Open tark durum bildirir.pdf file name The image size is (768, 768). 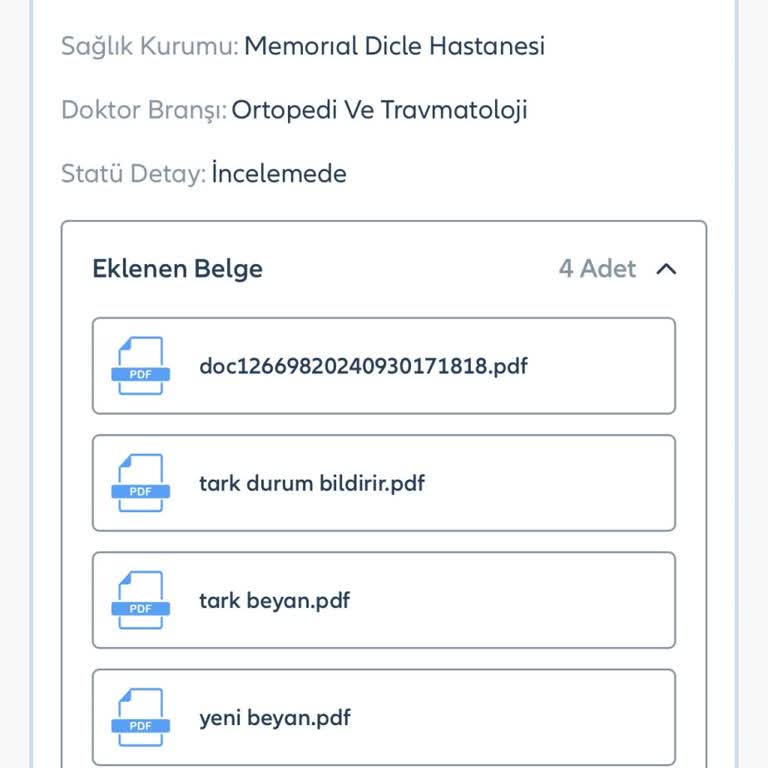(312, 483)
